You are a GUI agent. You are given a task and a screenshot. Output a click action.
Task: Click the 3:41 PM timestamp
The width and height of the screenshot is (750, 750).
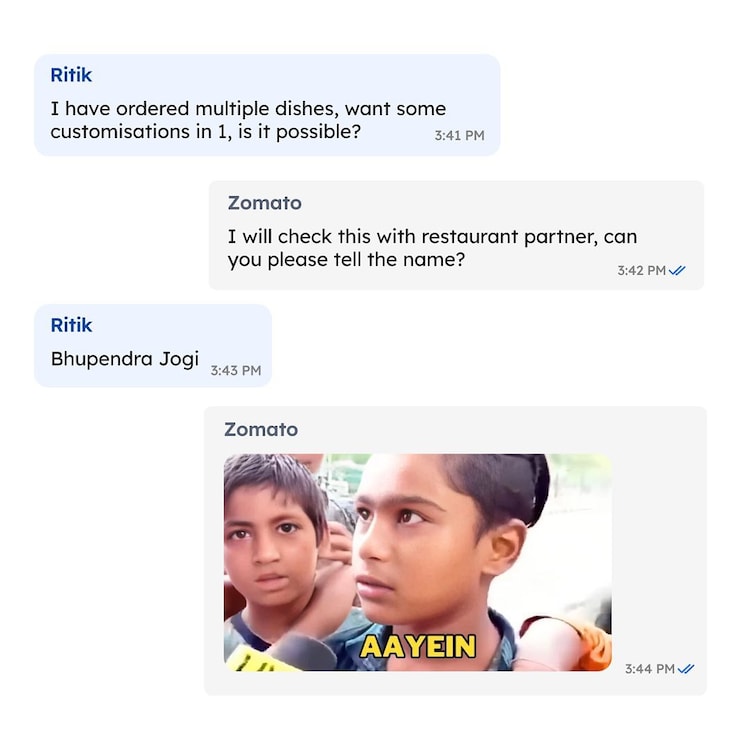pyautogui.click(x=459, y=136)
